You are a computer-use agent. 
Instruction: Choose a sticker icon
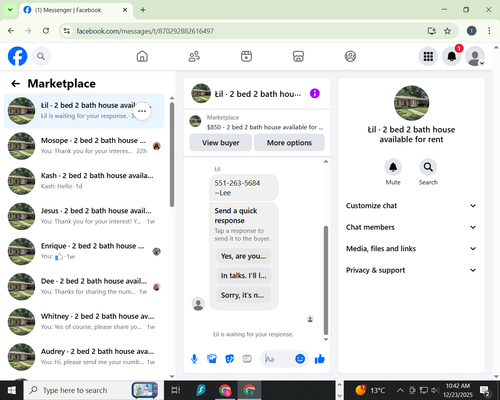230,359
